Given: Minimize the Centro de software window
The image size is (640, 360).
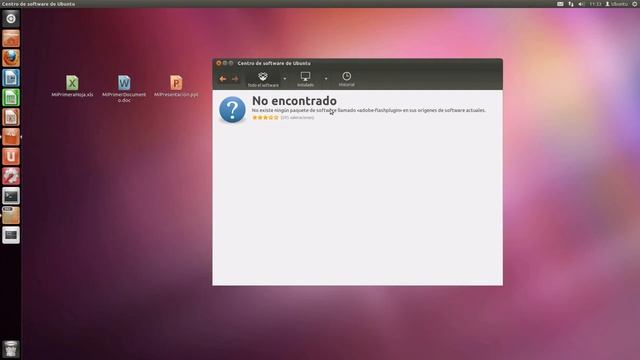Looking at the screenshot, I should click(x=224, y=63).
